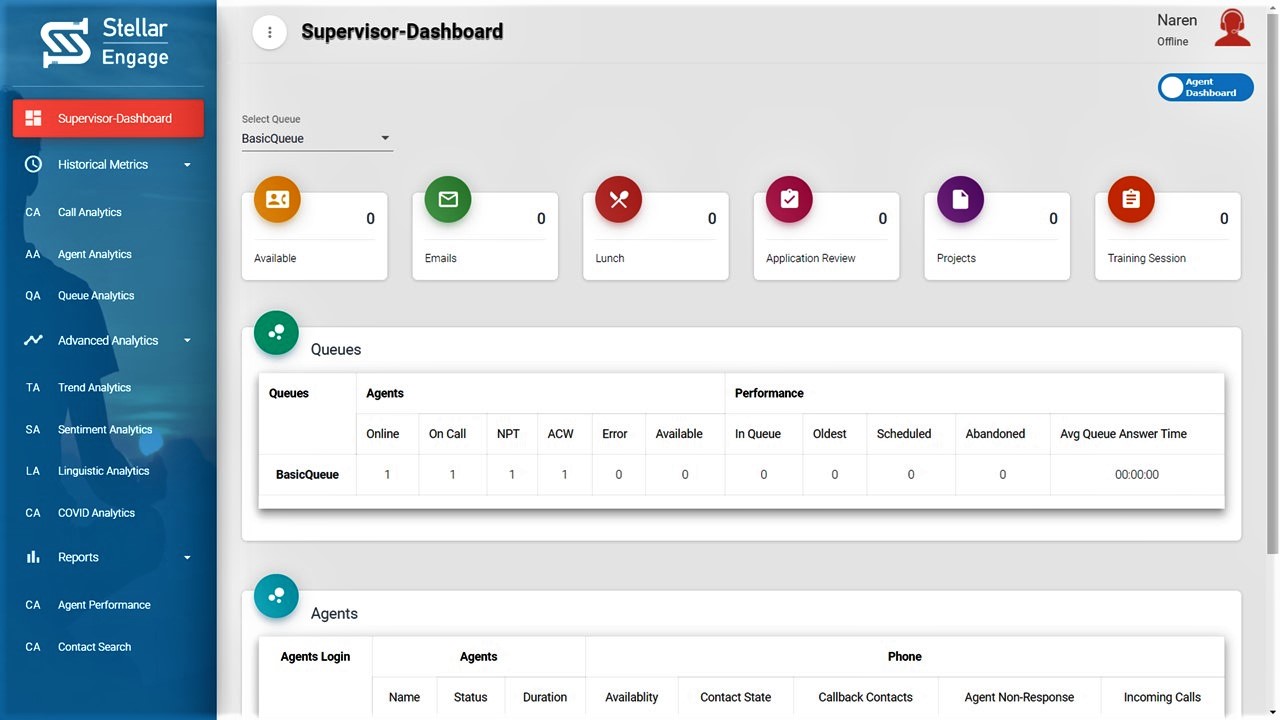This screenshot has height=720, width=1280.
Task: Open the Contact Search link
Action: tap(94, 647)
